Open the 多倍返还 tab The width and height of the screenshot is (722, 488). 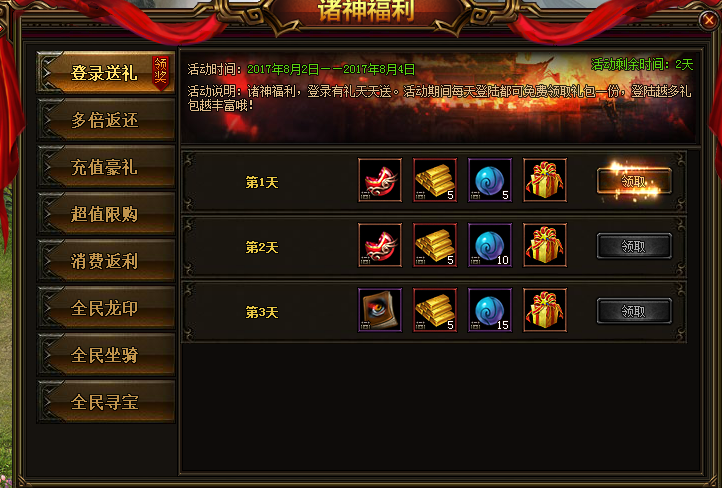point(106,120)
